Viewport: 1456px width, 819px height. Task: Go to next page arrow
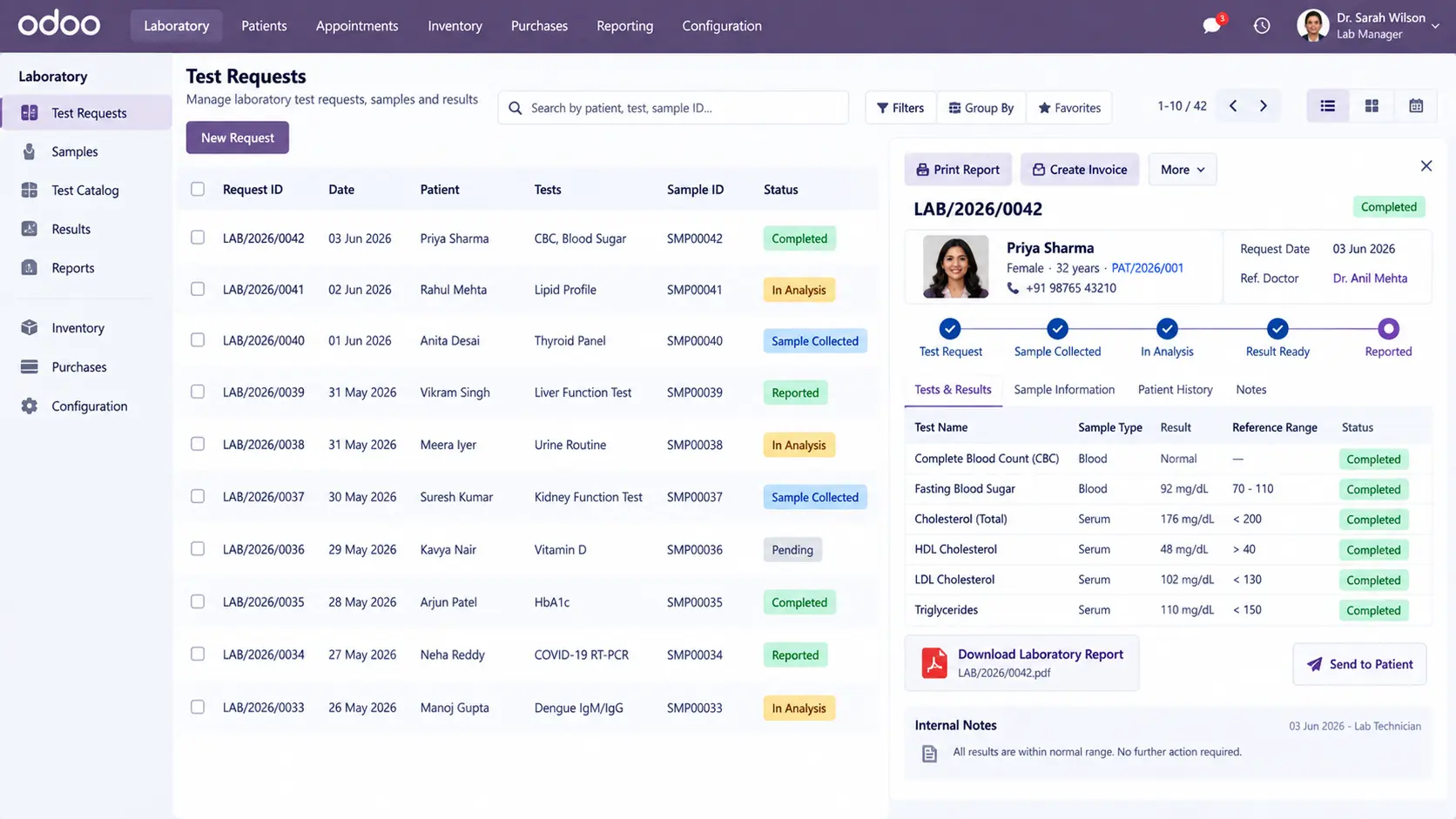(1264, 106)
